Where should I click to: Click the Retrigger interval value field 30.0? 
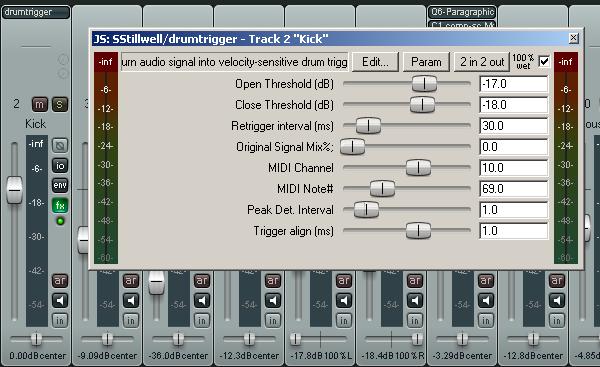coord(514,126)
